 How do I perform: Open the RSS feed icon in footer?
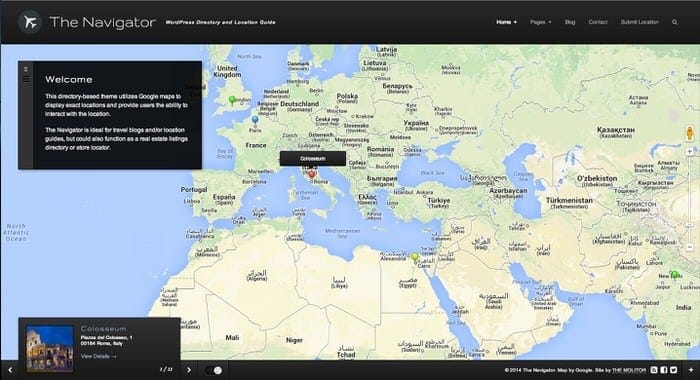point(654,370)
